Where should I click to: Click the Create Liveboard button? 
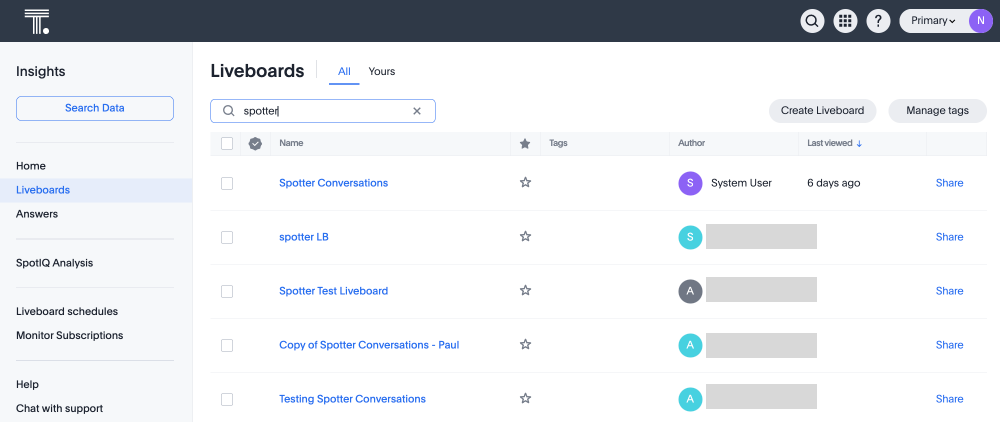click(x=822, y=111)
